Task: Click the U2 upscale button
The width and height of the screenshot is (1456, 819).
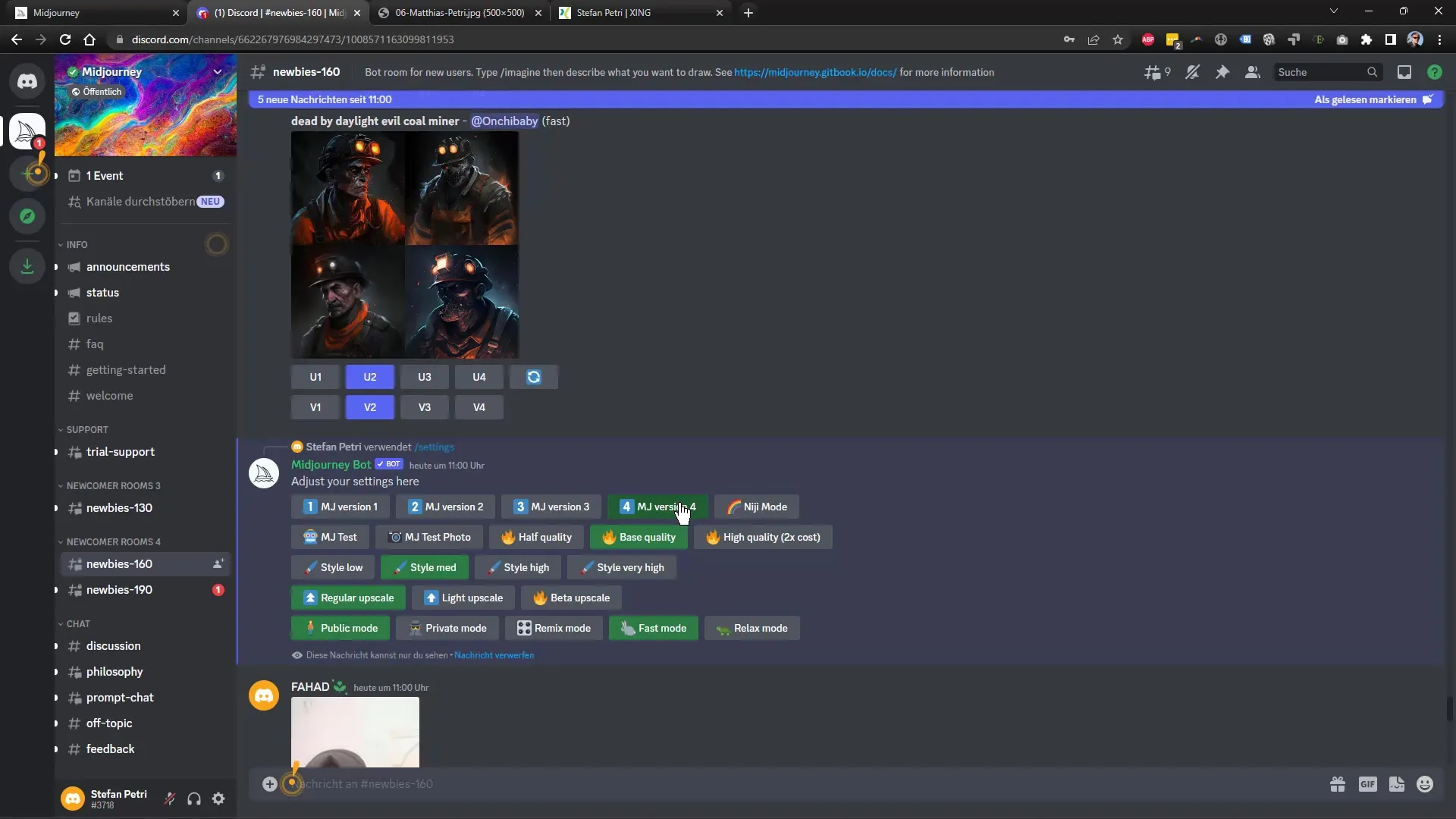Action: point(370,377)
